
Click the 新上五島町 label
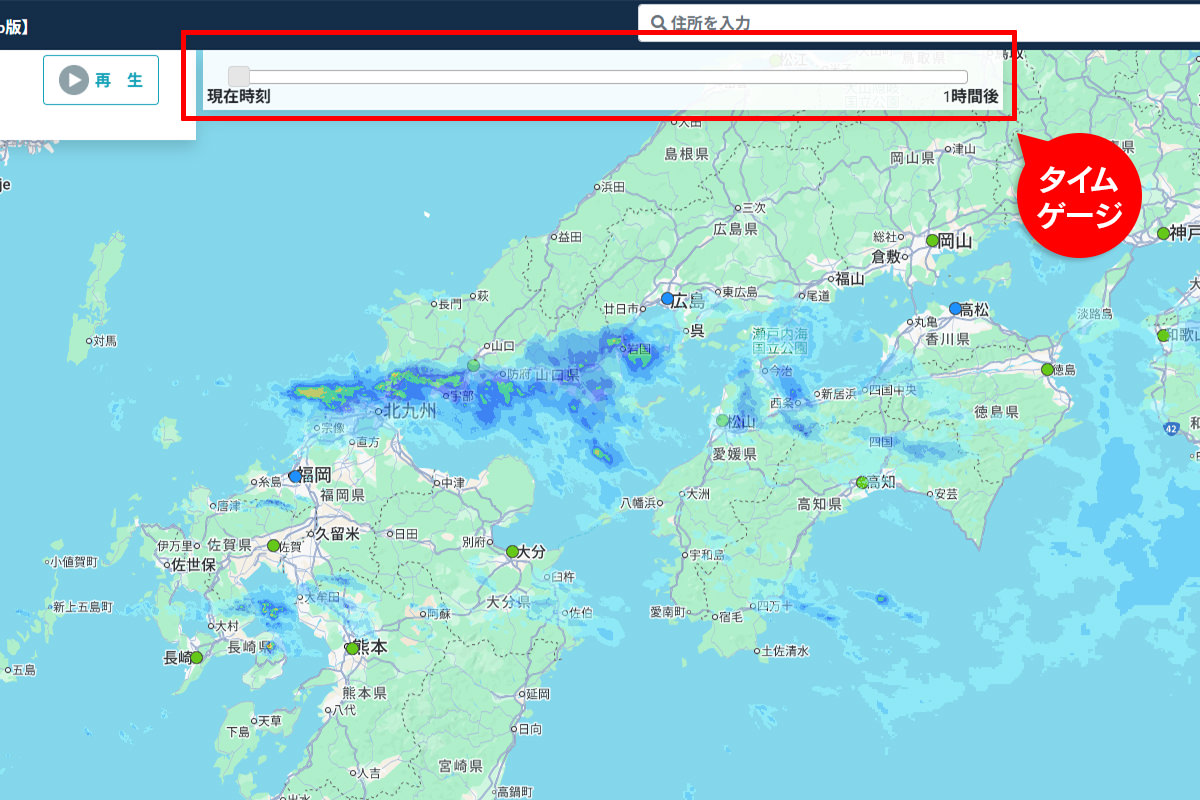coord(83,607)
